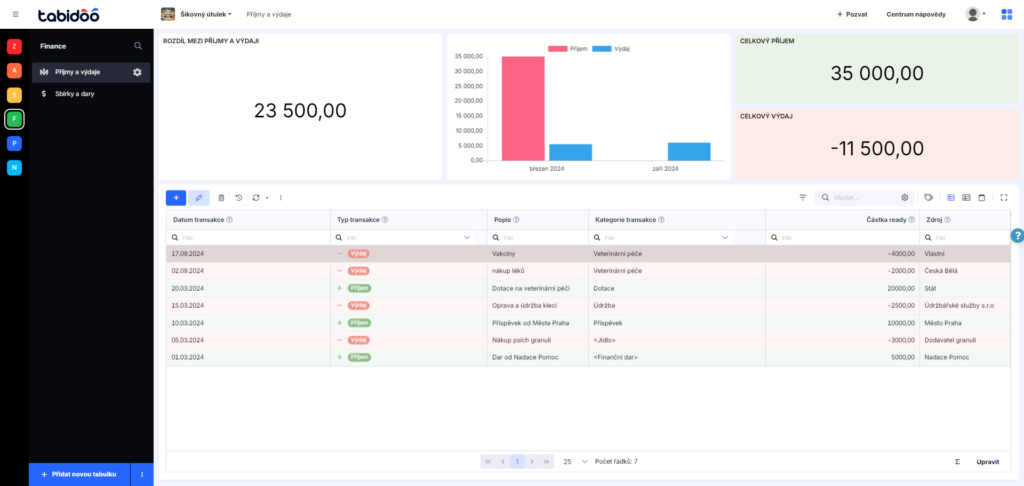Viewport: 1024px width, 486px height.
Task: Open the orange A application in sidebar
Action: click(14, 71)
